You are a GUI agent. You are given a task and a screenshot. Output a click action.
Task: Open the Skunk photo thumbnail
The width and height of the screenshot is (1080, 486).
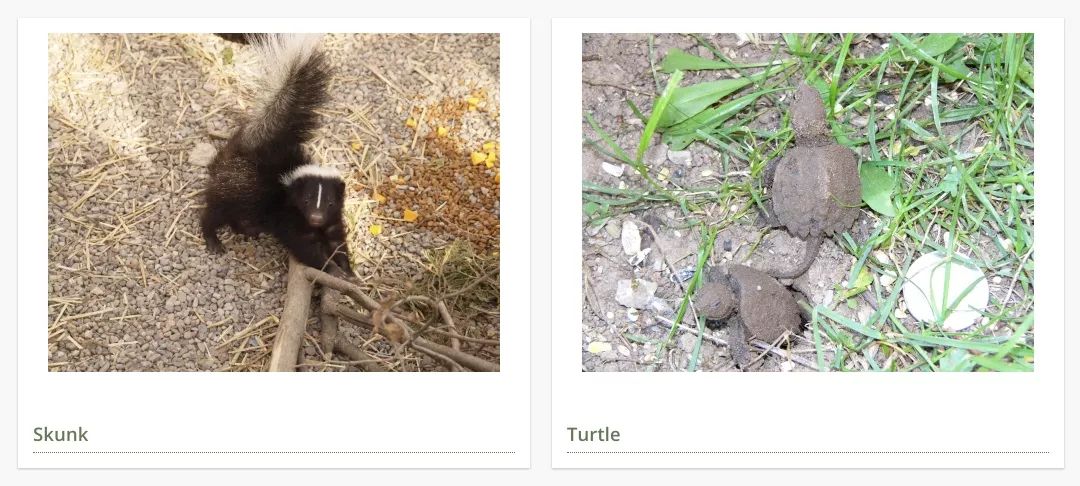click(x=273, y=202)
